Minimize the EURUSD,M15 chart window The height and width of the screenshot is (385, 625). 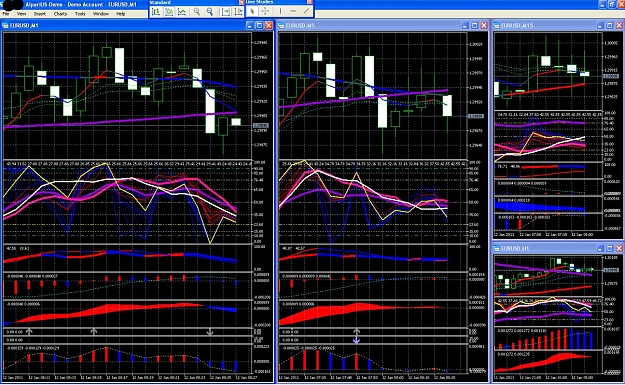click(600, 26)
